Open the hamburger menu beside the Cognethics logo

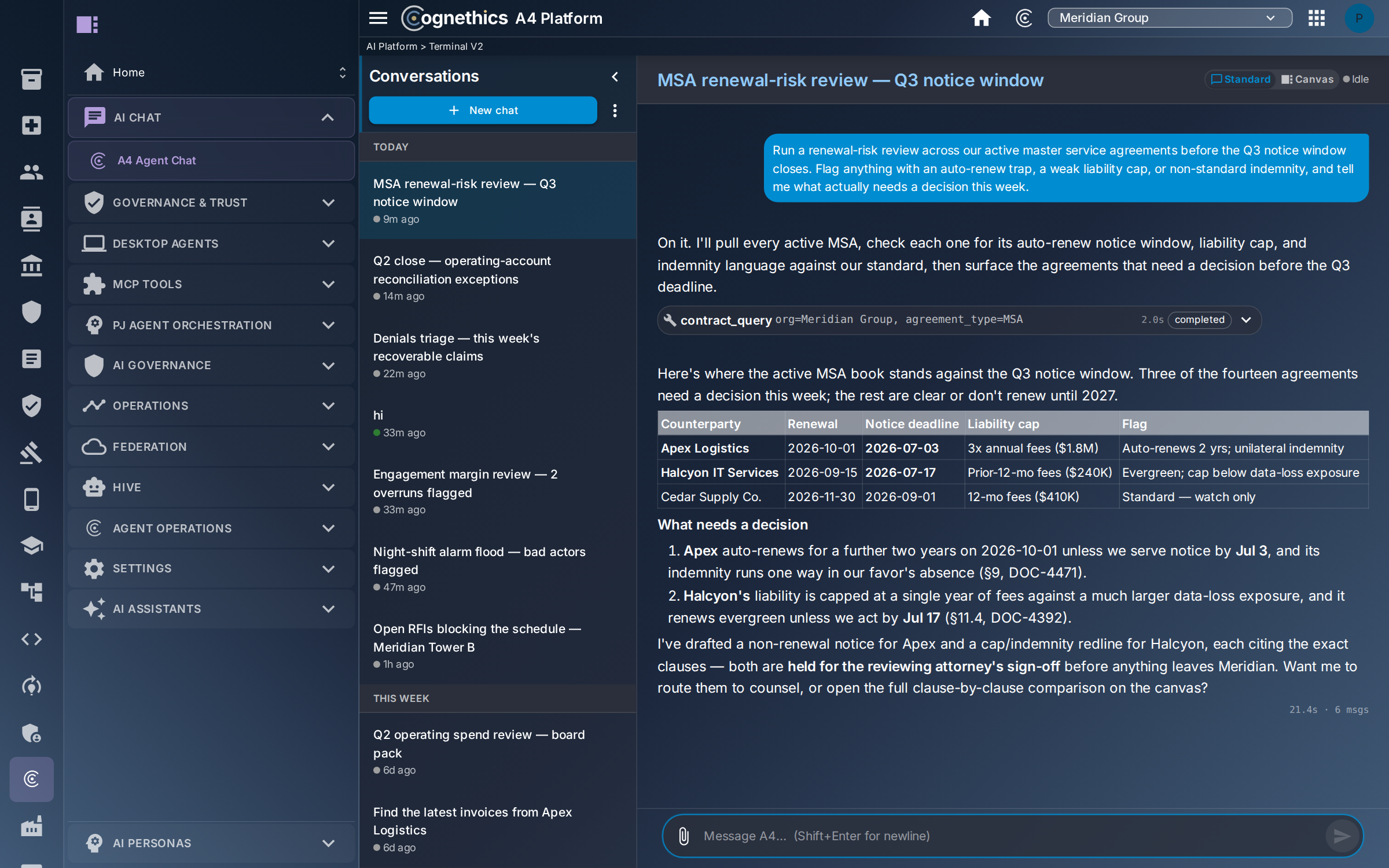pos(378,18)
